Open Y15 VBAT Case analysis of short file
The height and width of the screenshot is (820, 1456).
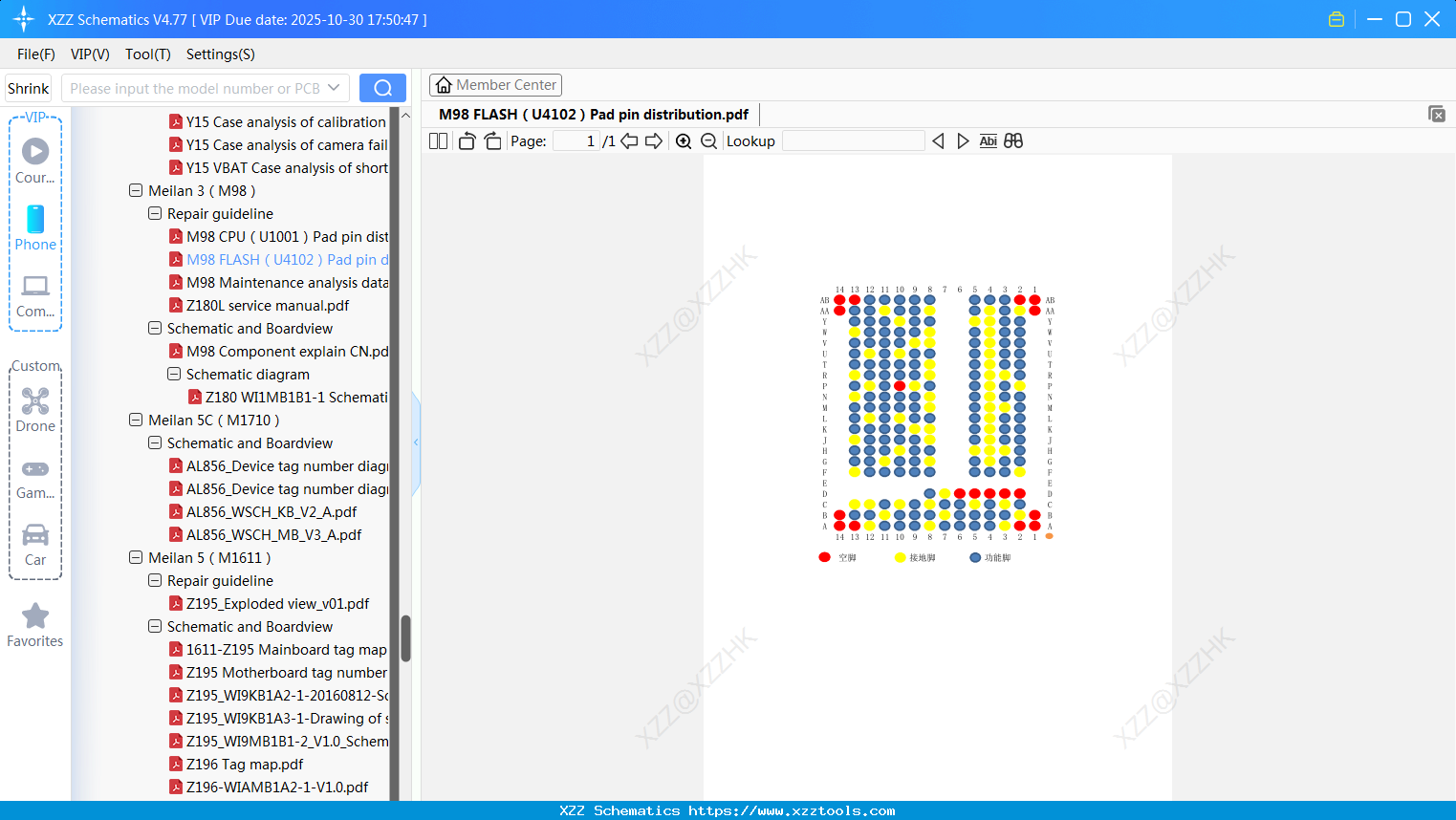pos(278,168)
